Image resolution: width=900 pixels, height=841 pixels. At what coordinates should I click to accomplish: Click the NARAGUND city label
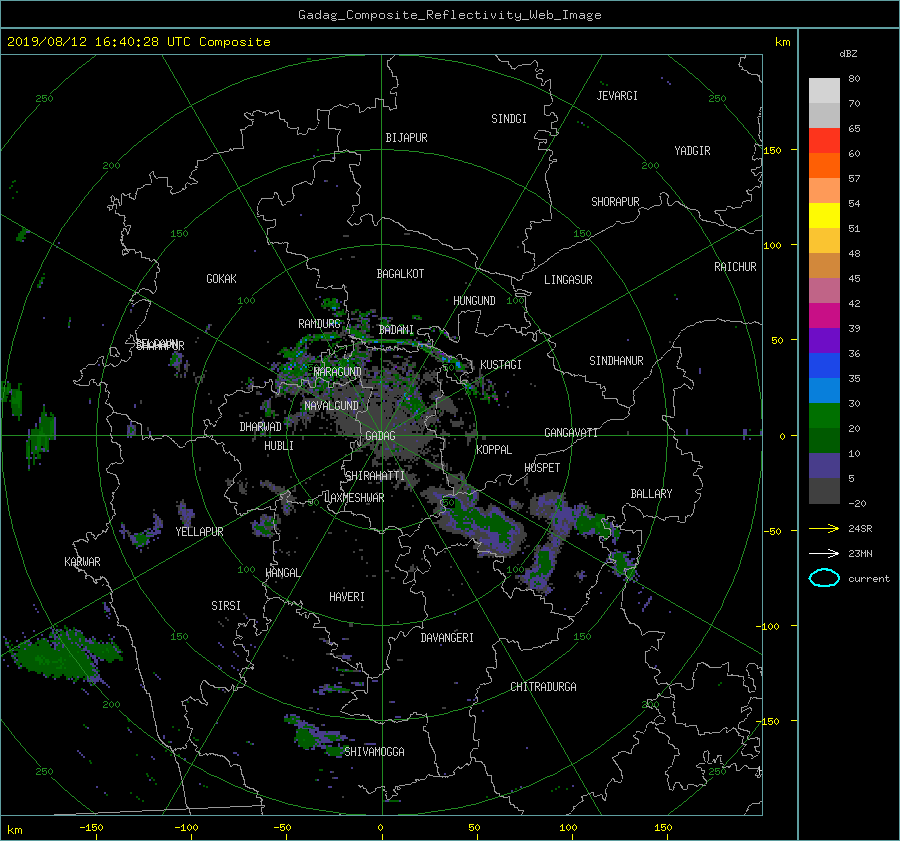(x=338, y=372)
